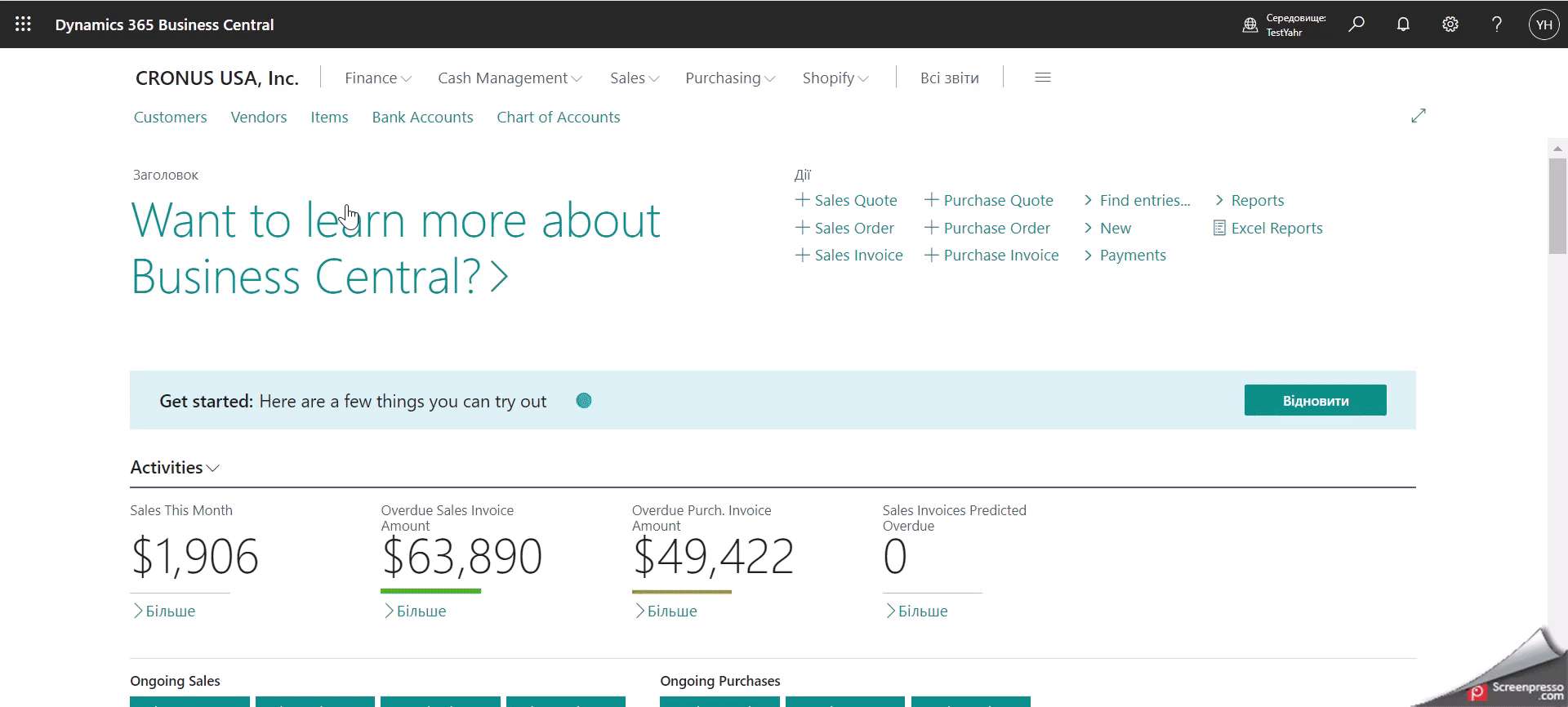Open the app launcher waffle icon
Screen dimensions: 1568x707
pos(23,24)
